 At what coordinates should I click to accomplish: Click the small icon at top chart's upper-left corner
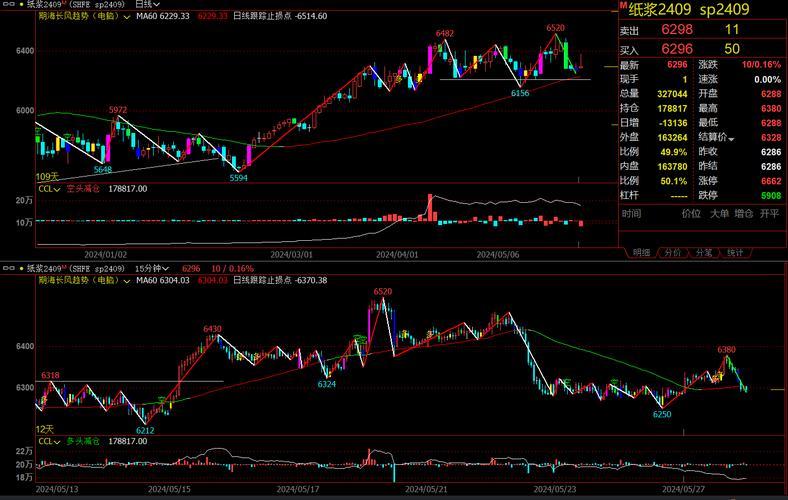(x=6, y=4)
